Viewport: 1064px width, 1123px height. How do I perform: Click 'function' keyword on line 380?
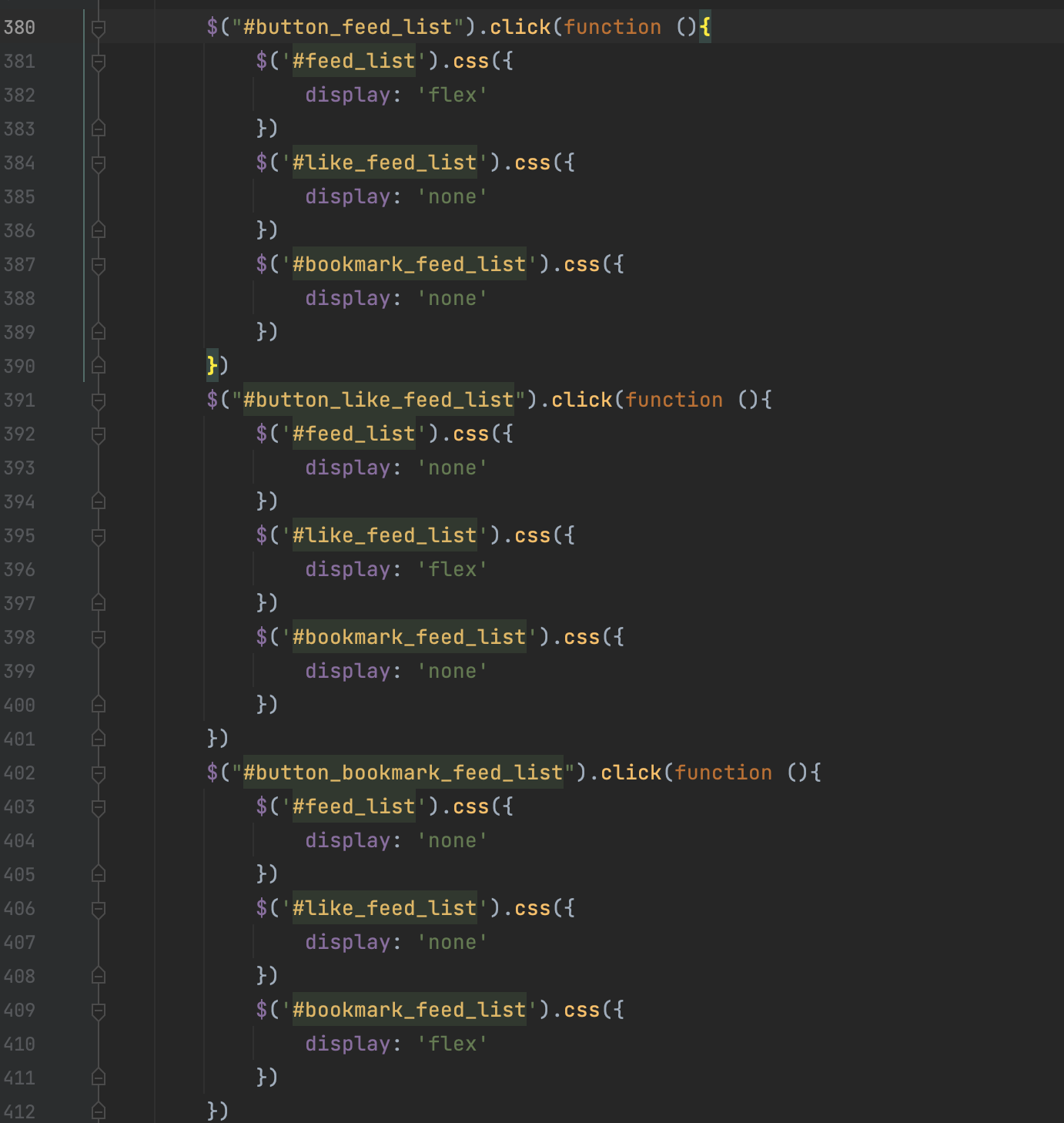click(x=613, y=28)
